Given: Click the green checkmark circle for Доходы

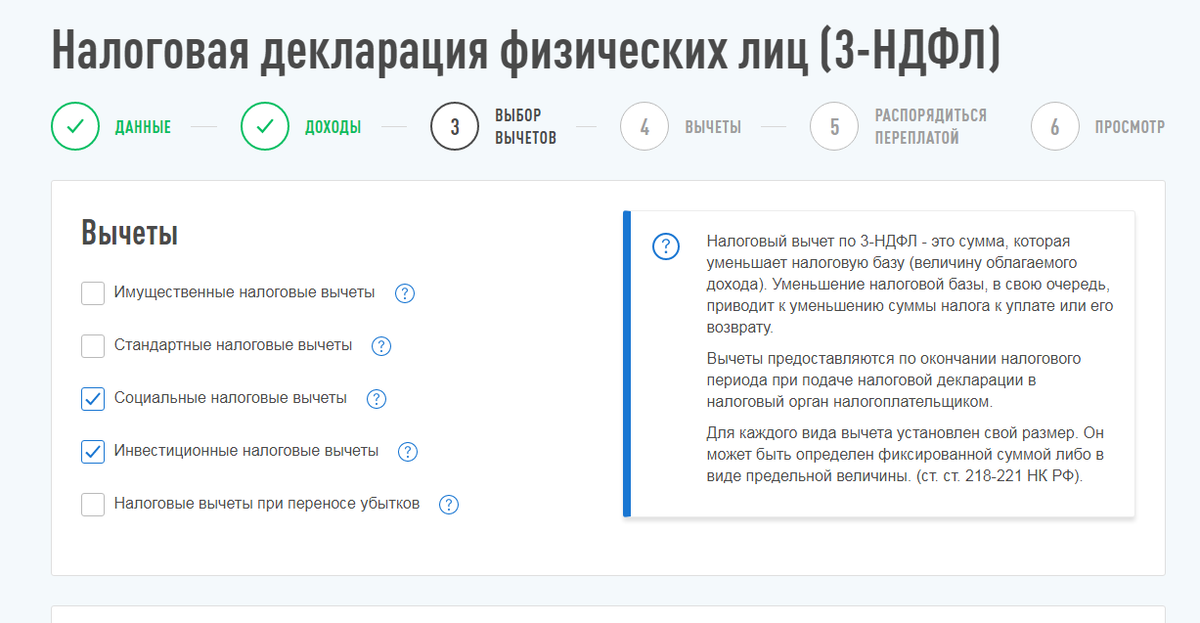Looking at the screenshot, I should [265, 127].
